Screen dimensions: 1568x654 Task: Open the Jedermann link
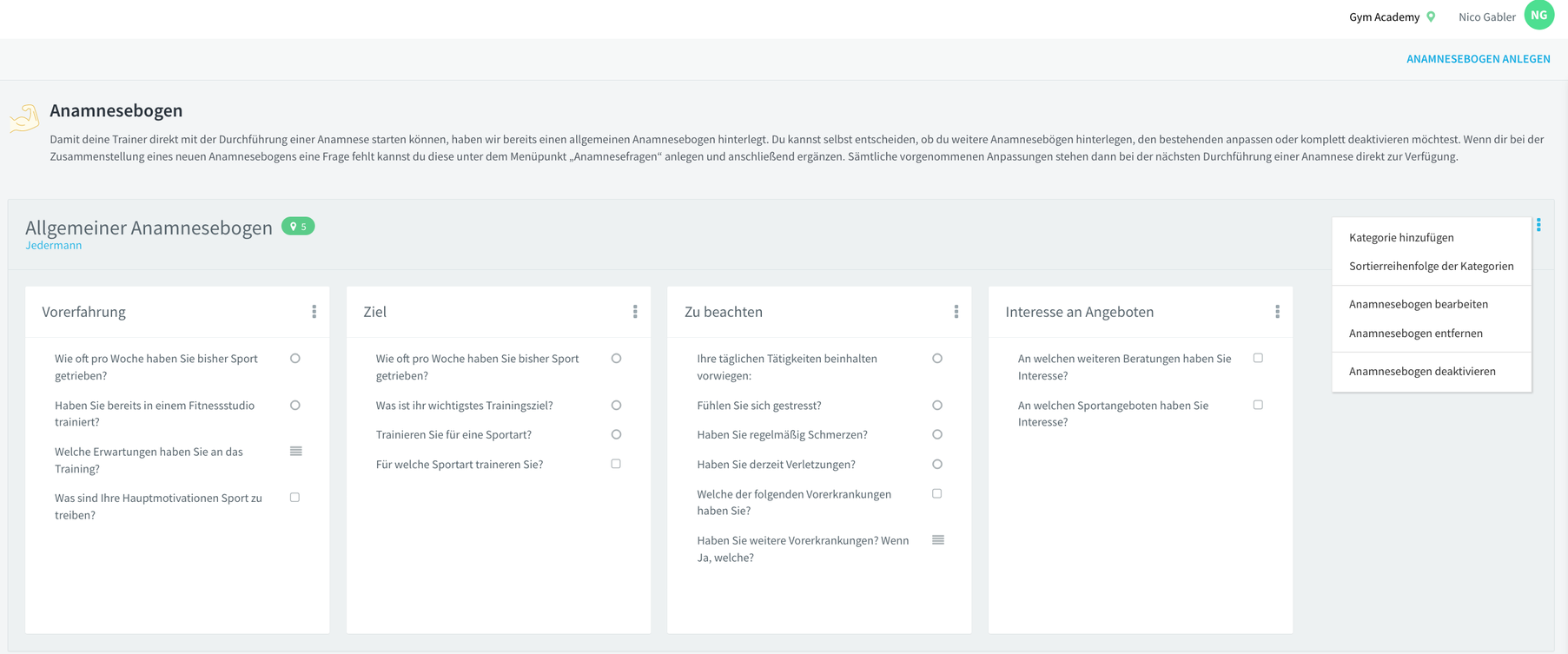click(x=54, y=246)
